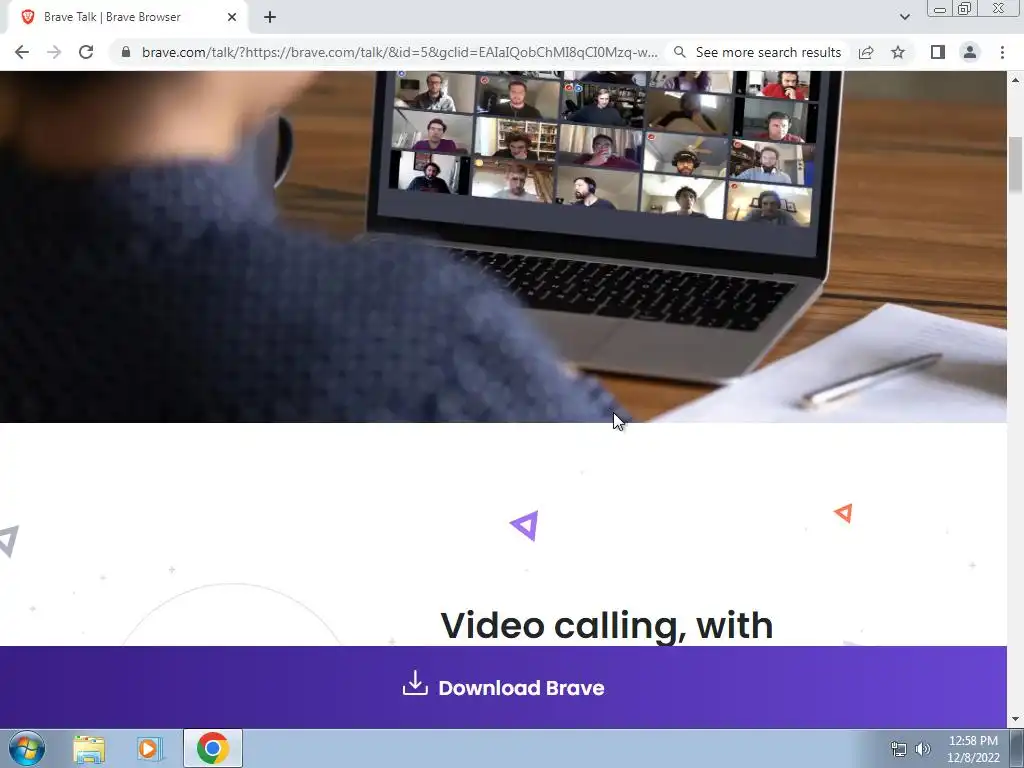Click the network tray icon
The height and width of the screenshot is (768, 1024).
(899, 749)
